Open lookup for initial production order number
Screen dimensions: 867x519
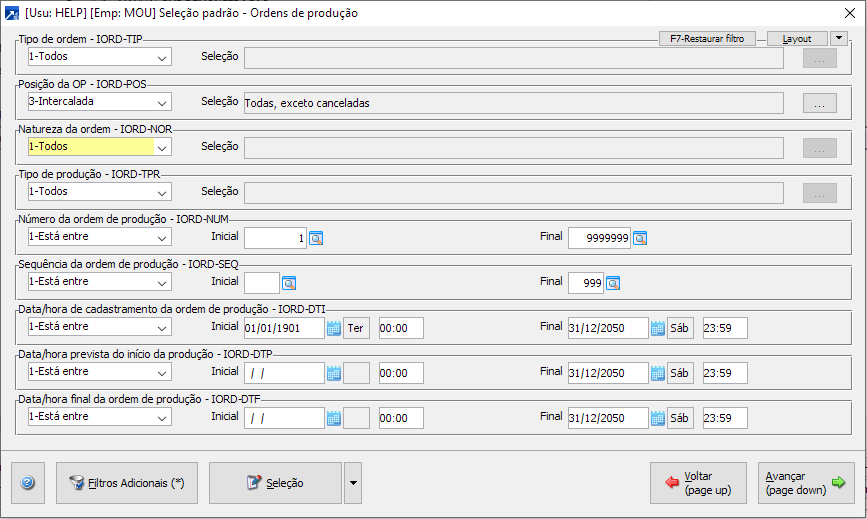[x=316, y=238]
